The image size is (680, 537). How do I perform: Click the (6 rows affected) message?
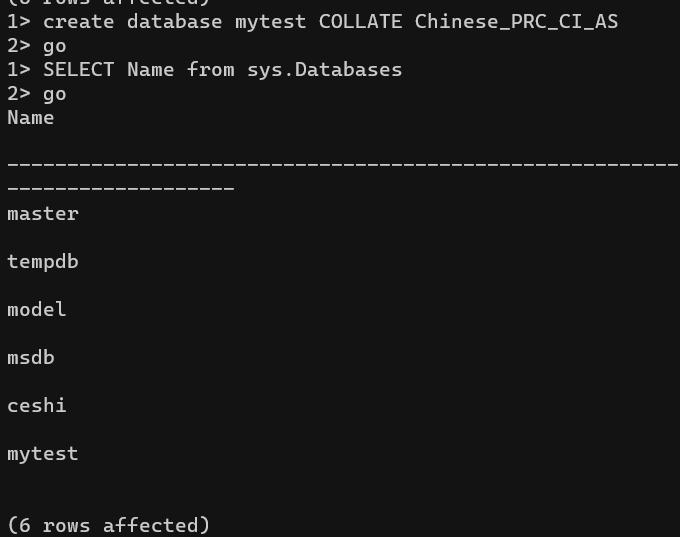[109, 525]
